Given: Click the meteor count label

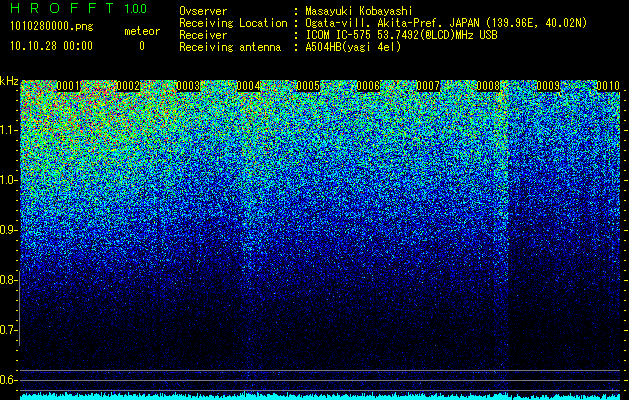Looking at the screenshot, I should (142, 31).
